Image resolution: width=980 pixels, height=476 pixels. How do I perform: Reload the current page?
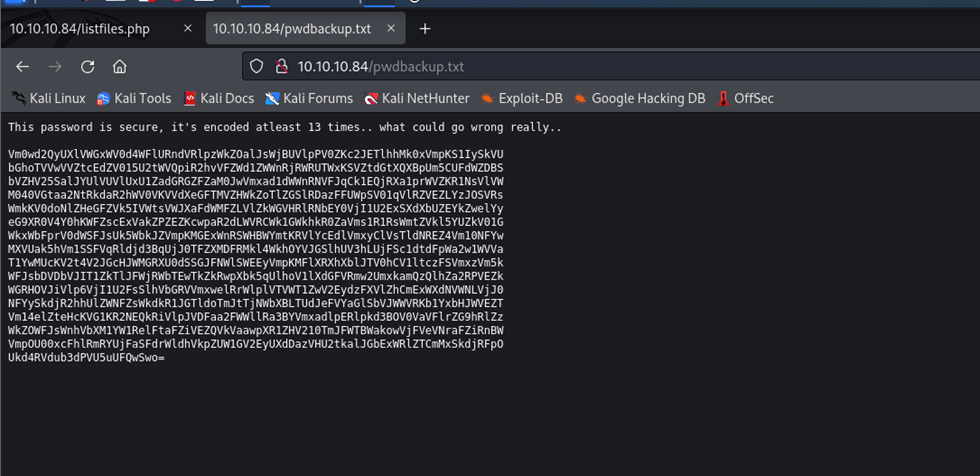(87, 67)
